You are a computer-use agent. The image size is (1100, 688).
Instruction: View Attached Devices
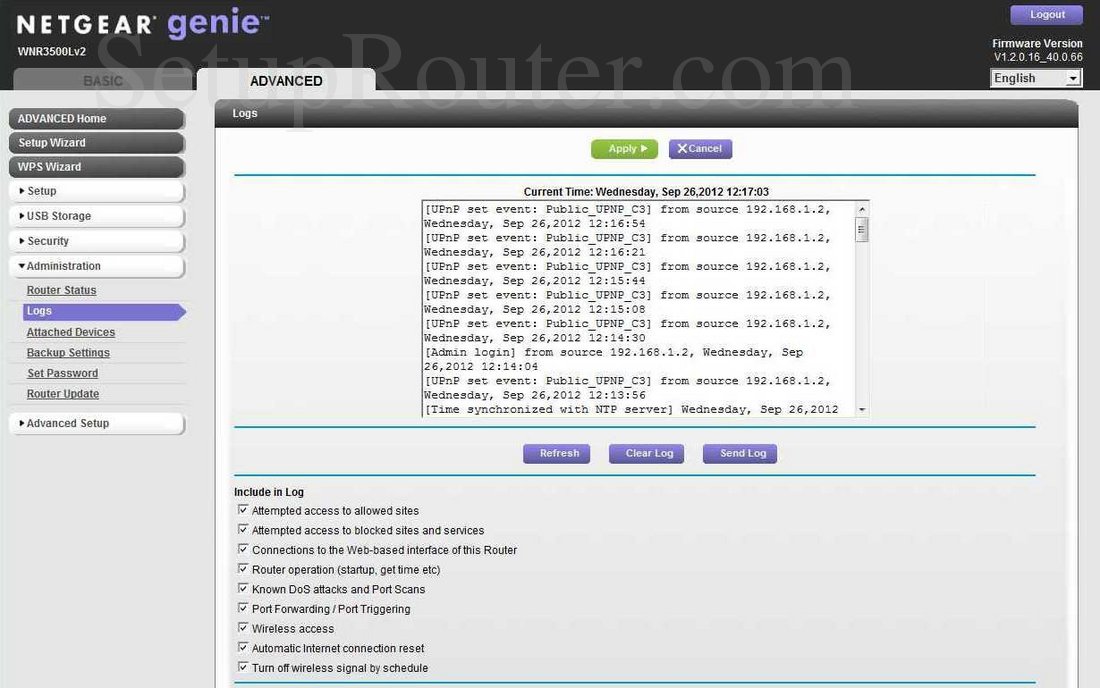click(x=70, y=331)
